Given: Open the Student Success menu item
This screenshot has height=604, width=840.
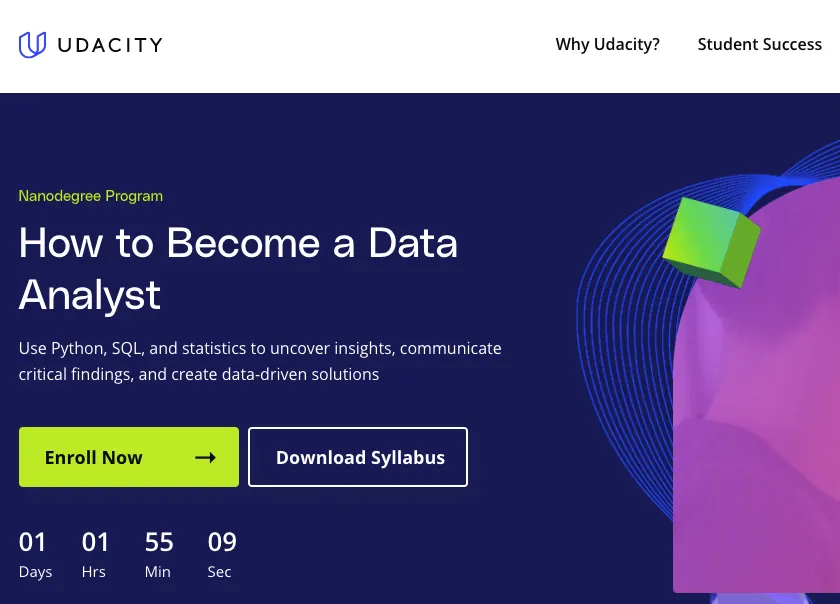Looking at the screenshot, I should 760,45.
